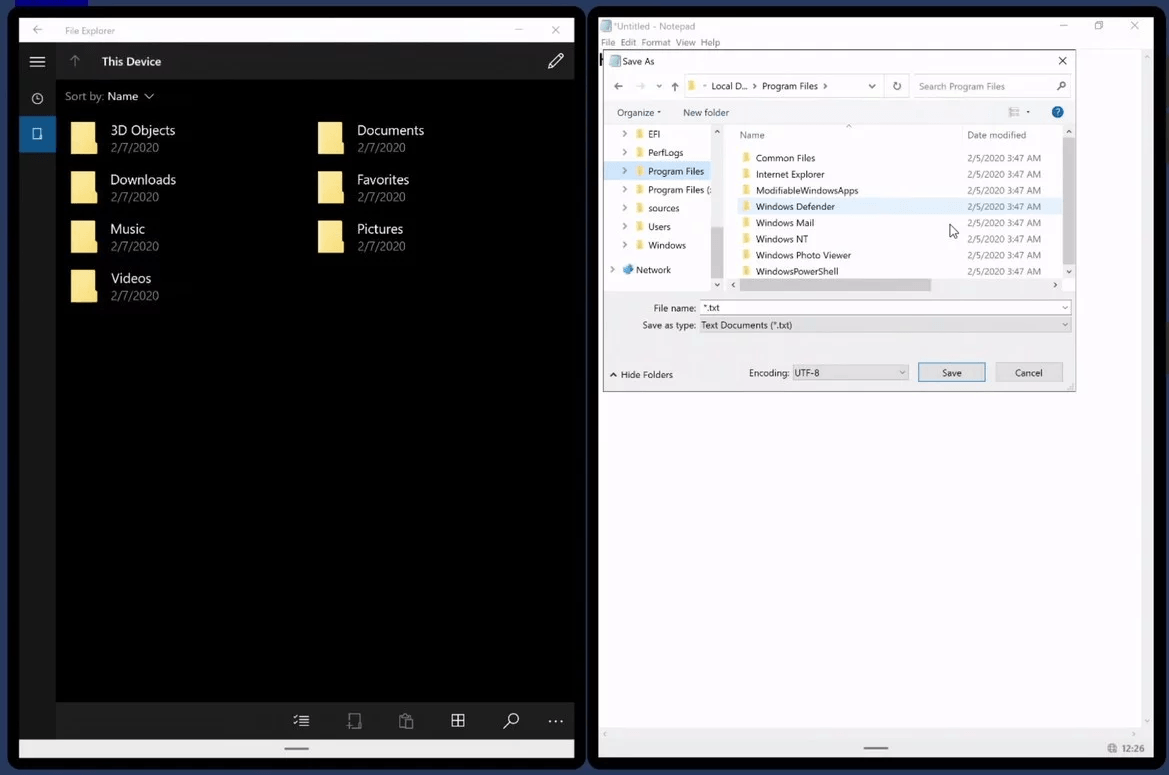Open search with the magnifier icon
The width and height of the screenshot is (1169, 775).
[x=511, y=721]
